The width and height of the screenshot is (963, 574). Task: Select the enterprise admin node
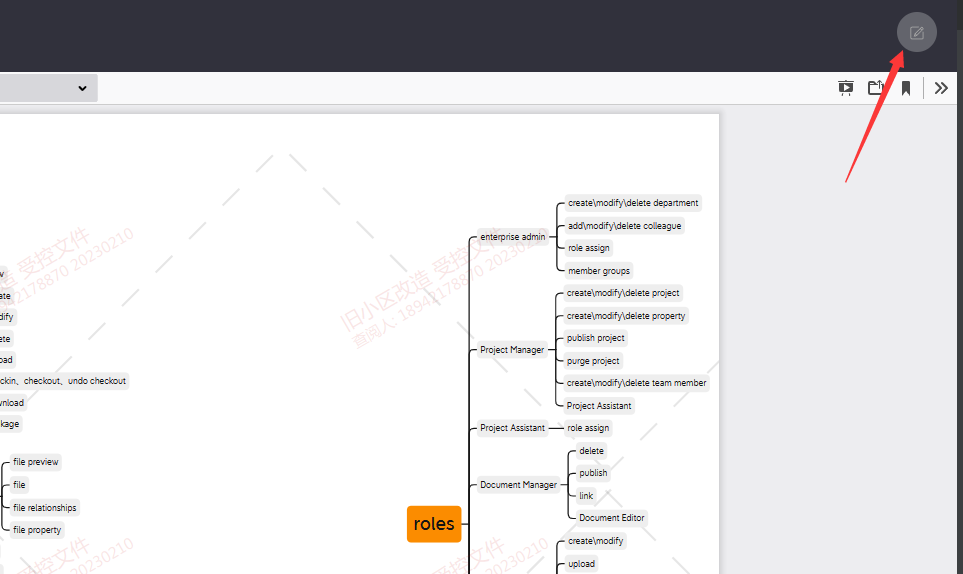[513, 237]
